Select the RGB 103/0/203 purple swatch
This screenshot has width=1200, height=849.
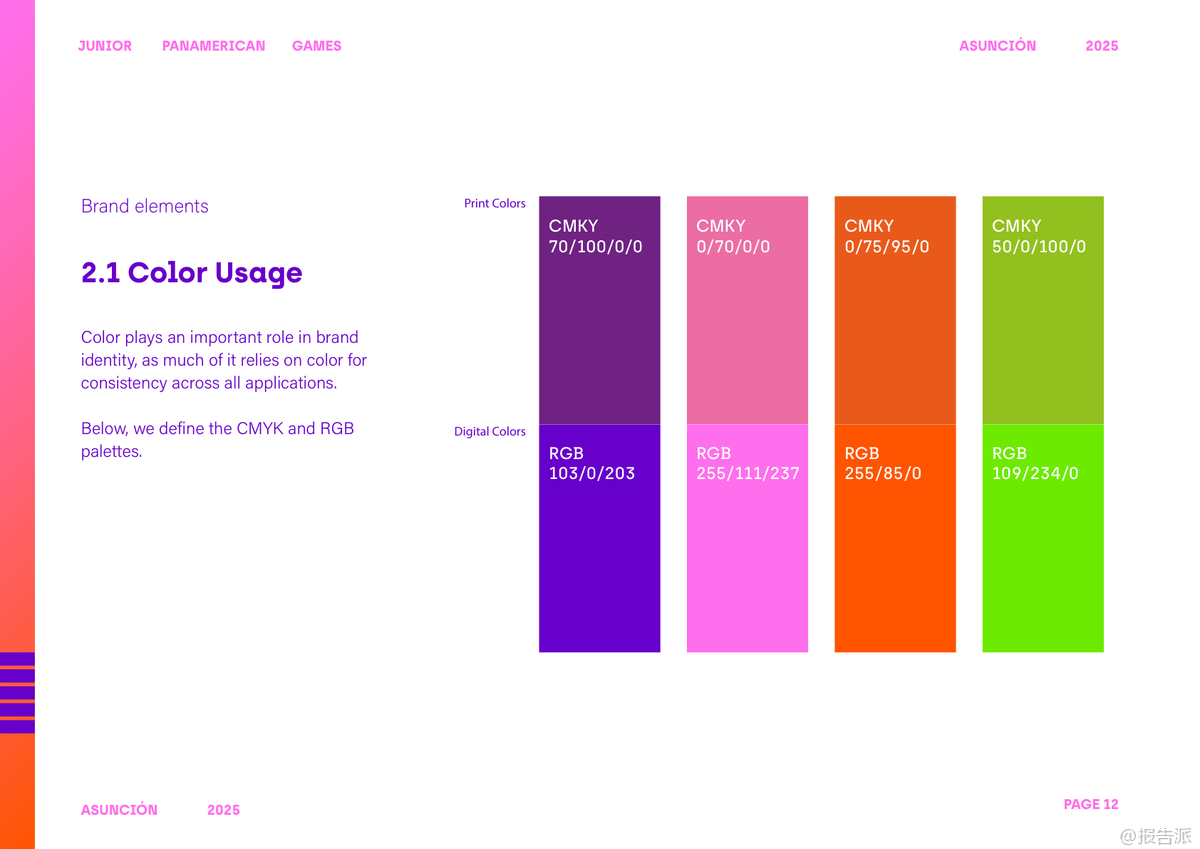tap(599, 540)
